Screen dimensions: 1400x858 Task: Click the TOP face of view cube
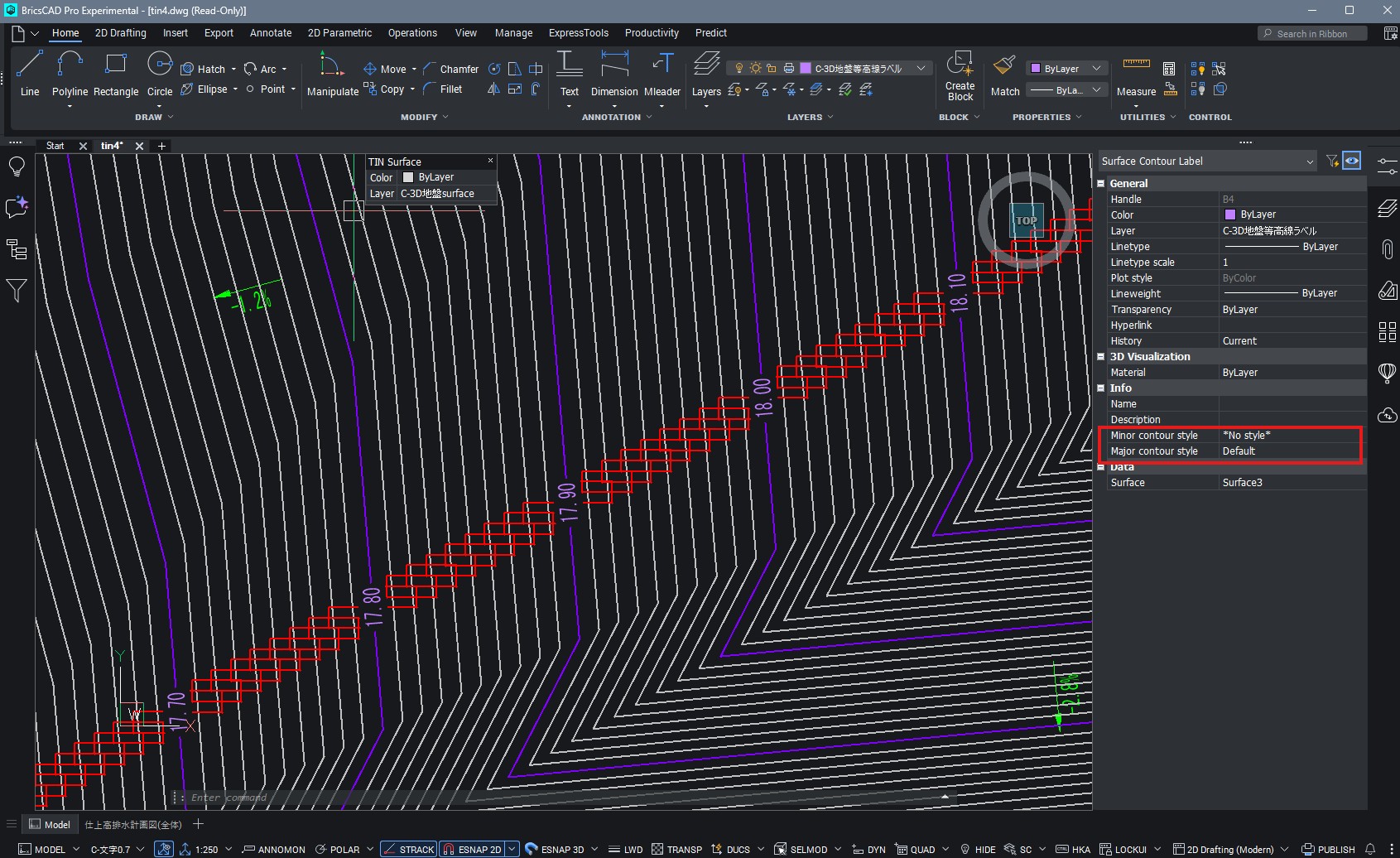[x=1027, y=220]
